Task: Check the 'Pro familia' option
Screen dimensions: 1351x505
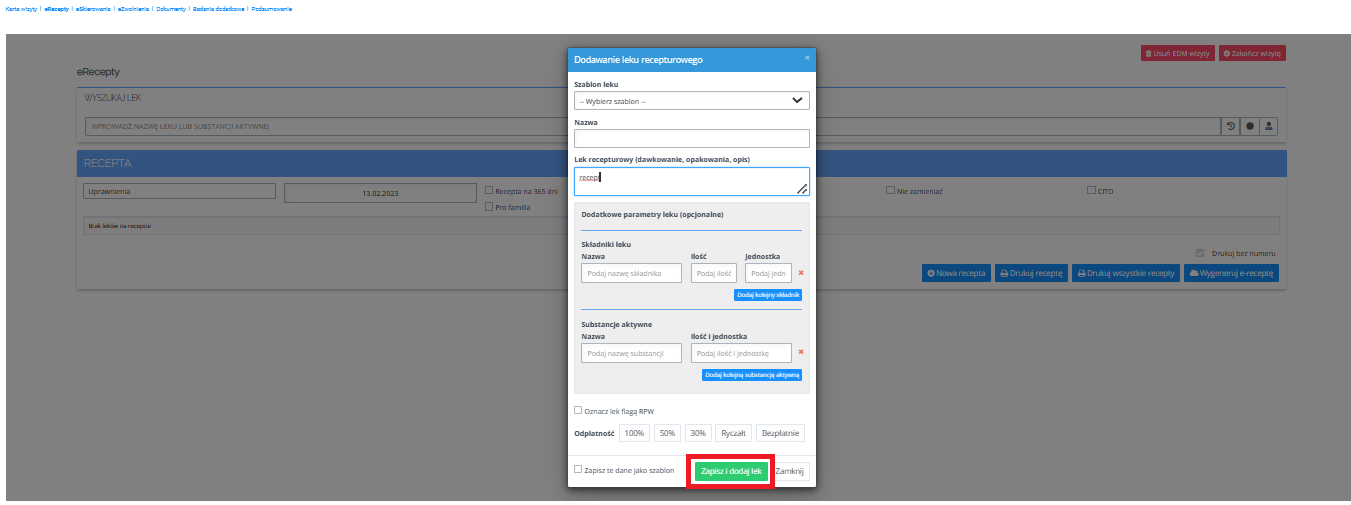Action: coord(488,207)
